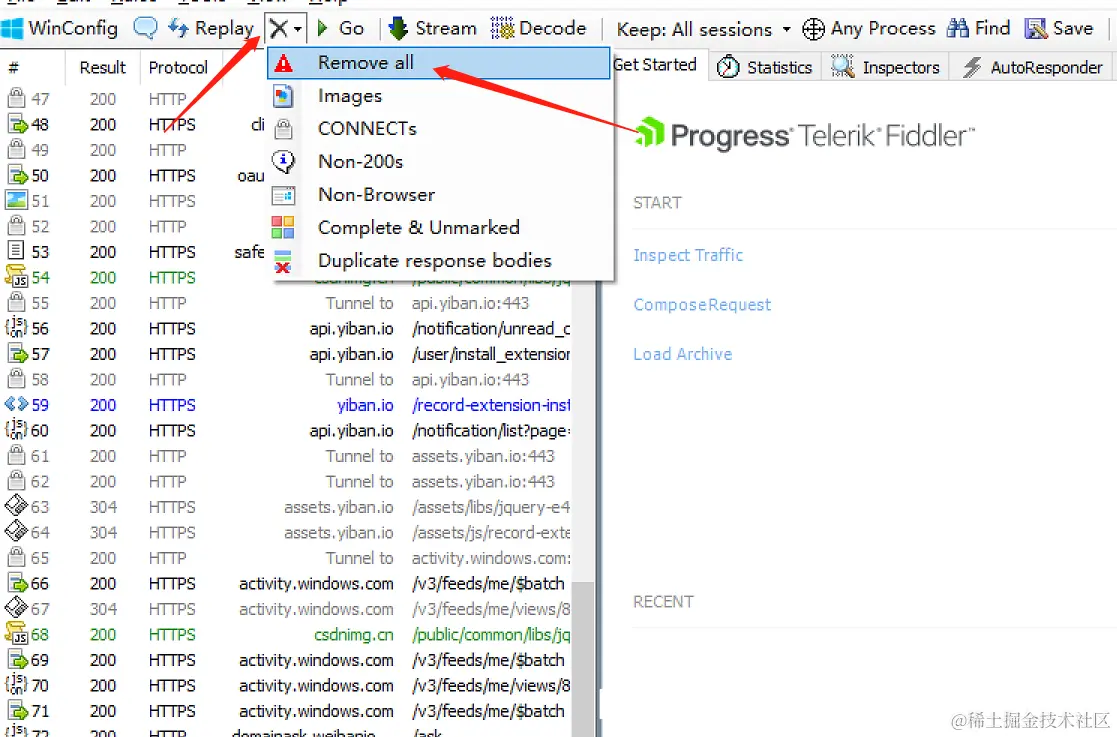Click the JSON icon of session 70
This screenshot has width=1117, height=737.
click(x=16, y=684)
